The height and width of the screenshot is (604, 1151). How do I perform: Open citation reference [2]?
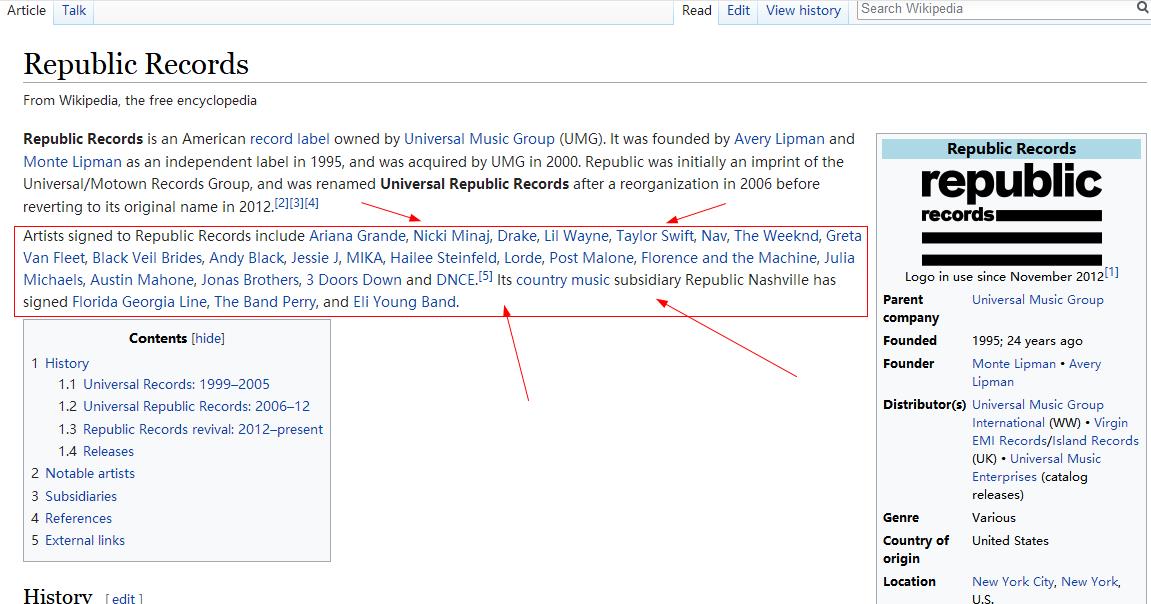281,203
